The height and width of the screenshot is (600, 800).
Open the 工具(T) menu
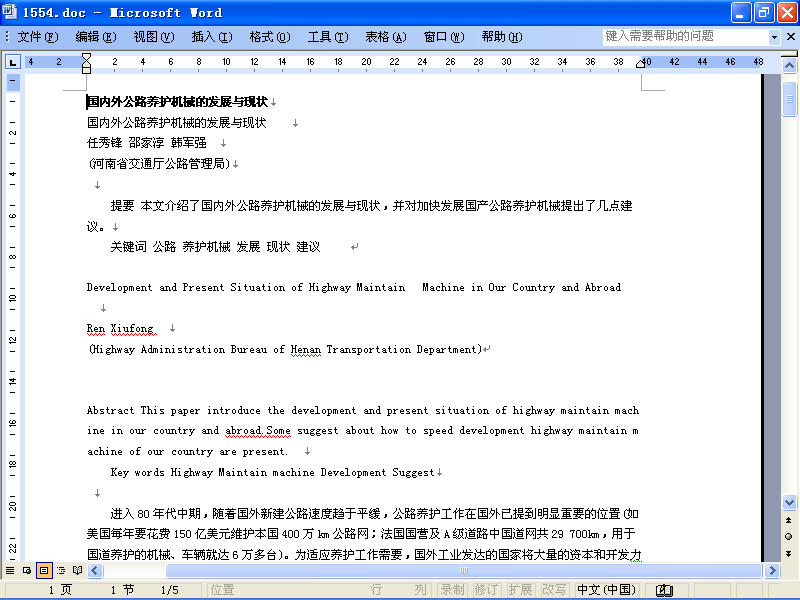(328, 37)
